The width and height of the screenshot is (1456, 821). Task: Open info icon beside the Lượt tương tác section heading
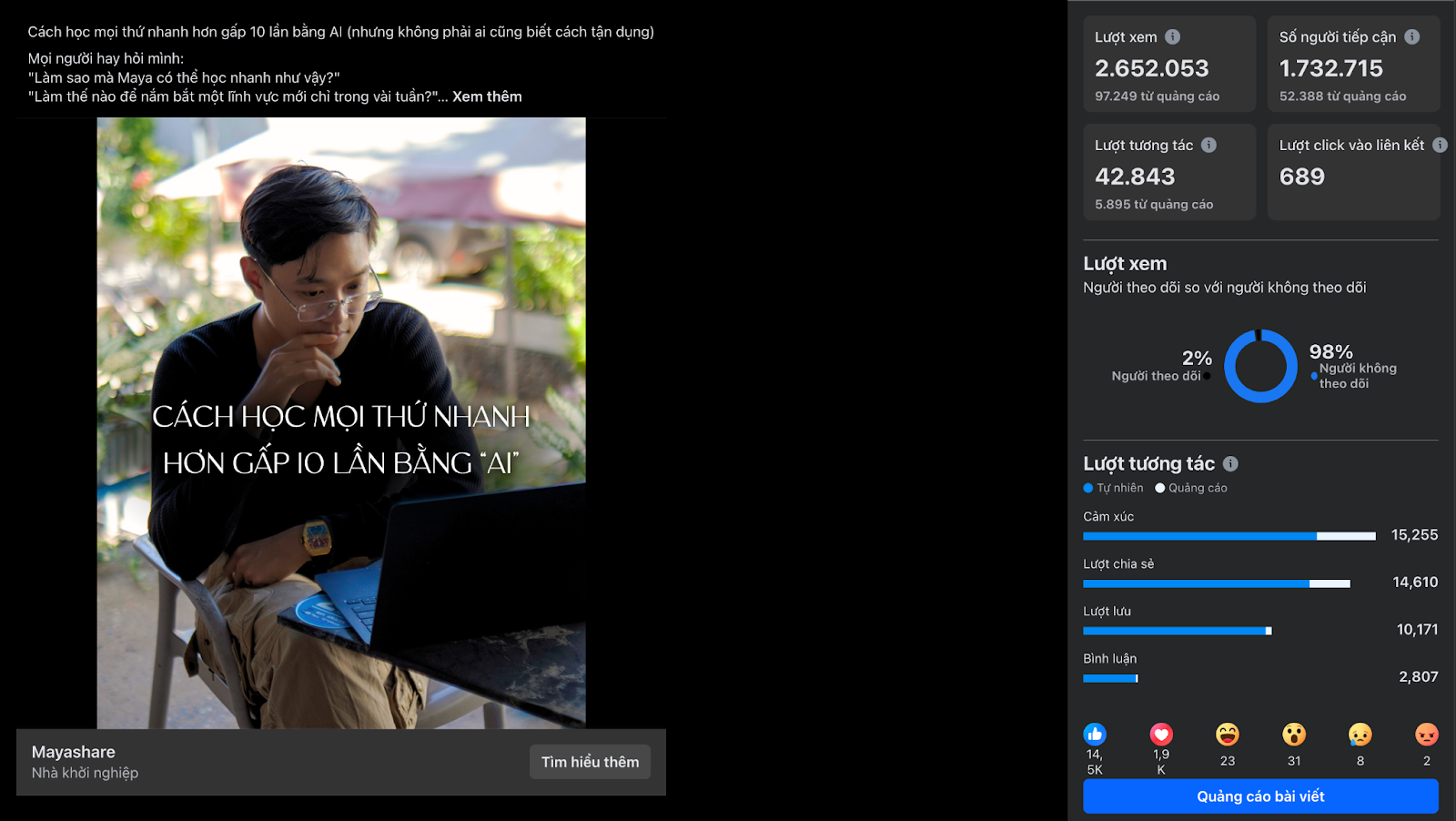point(1230,463)
